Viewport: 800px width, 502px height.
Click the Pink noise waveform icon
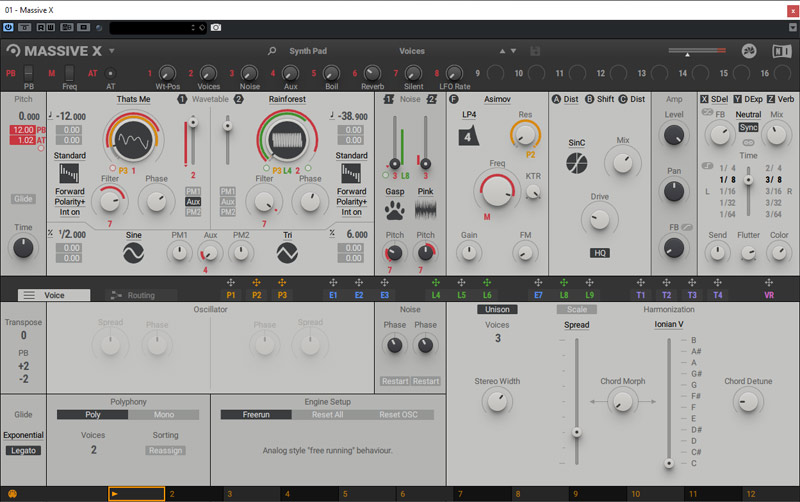coord(426,209)
